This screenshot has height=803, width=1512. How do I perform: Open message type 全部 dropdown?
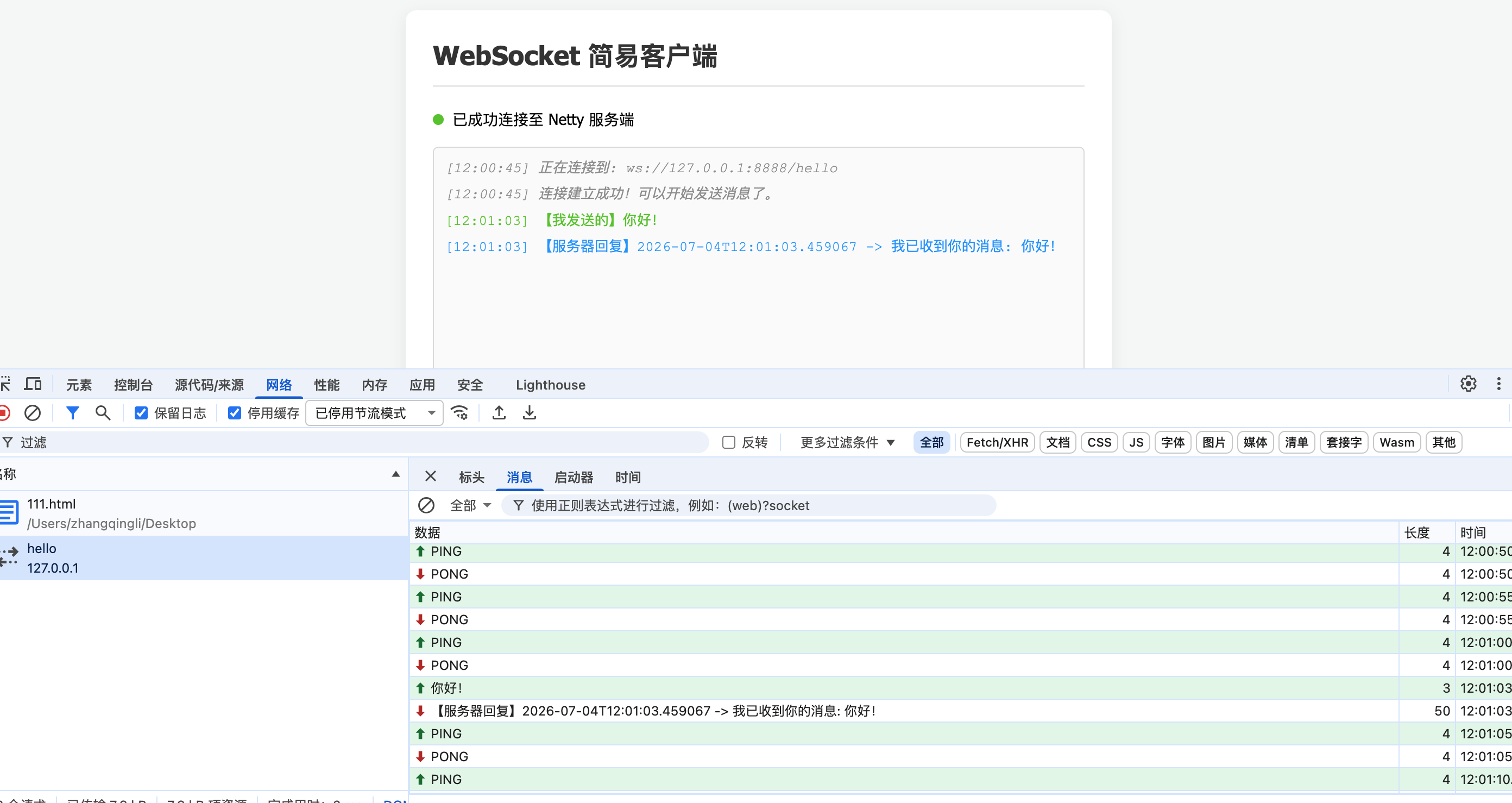tap(470, 505)
